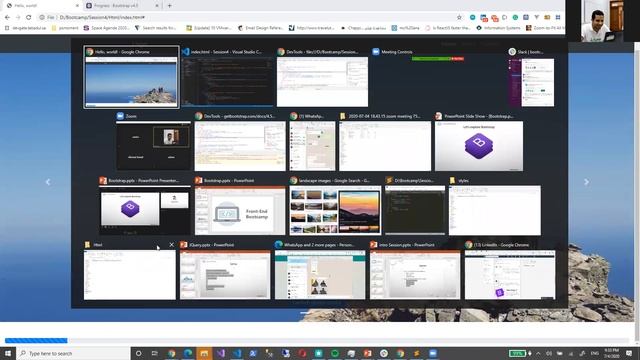Open the Windows Start menu
Viewport: 640px width, 360px height.
[8, 353]
